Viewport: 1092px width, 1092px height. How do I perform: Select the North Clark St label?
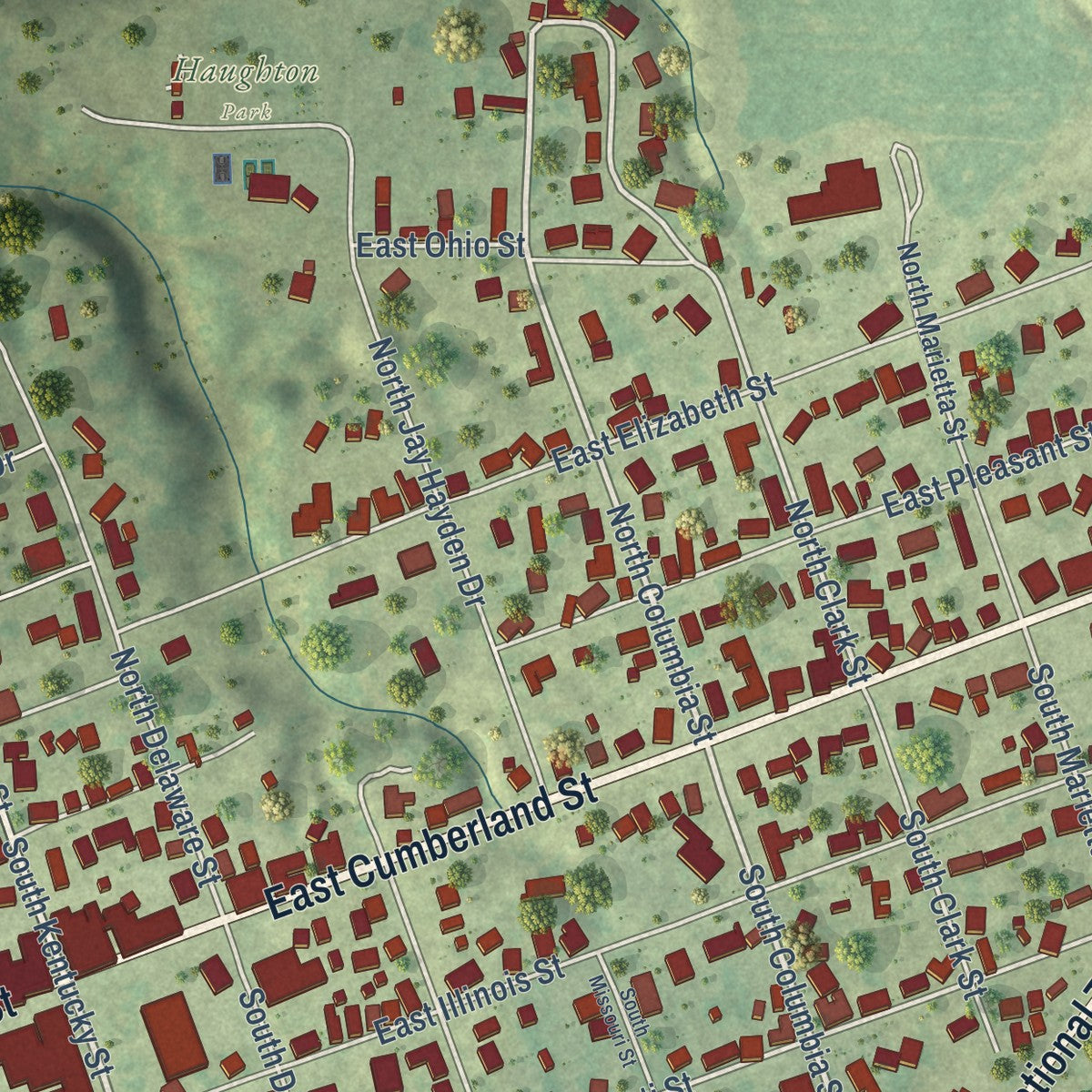[x=828, y=591]
